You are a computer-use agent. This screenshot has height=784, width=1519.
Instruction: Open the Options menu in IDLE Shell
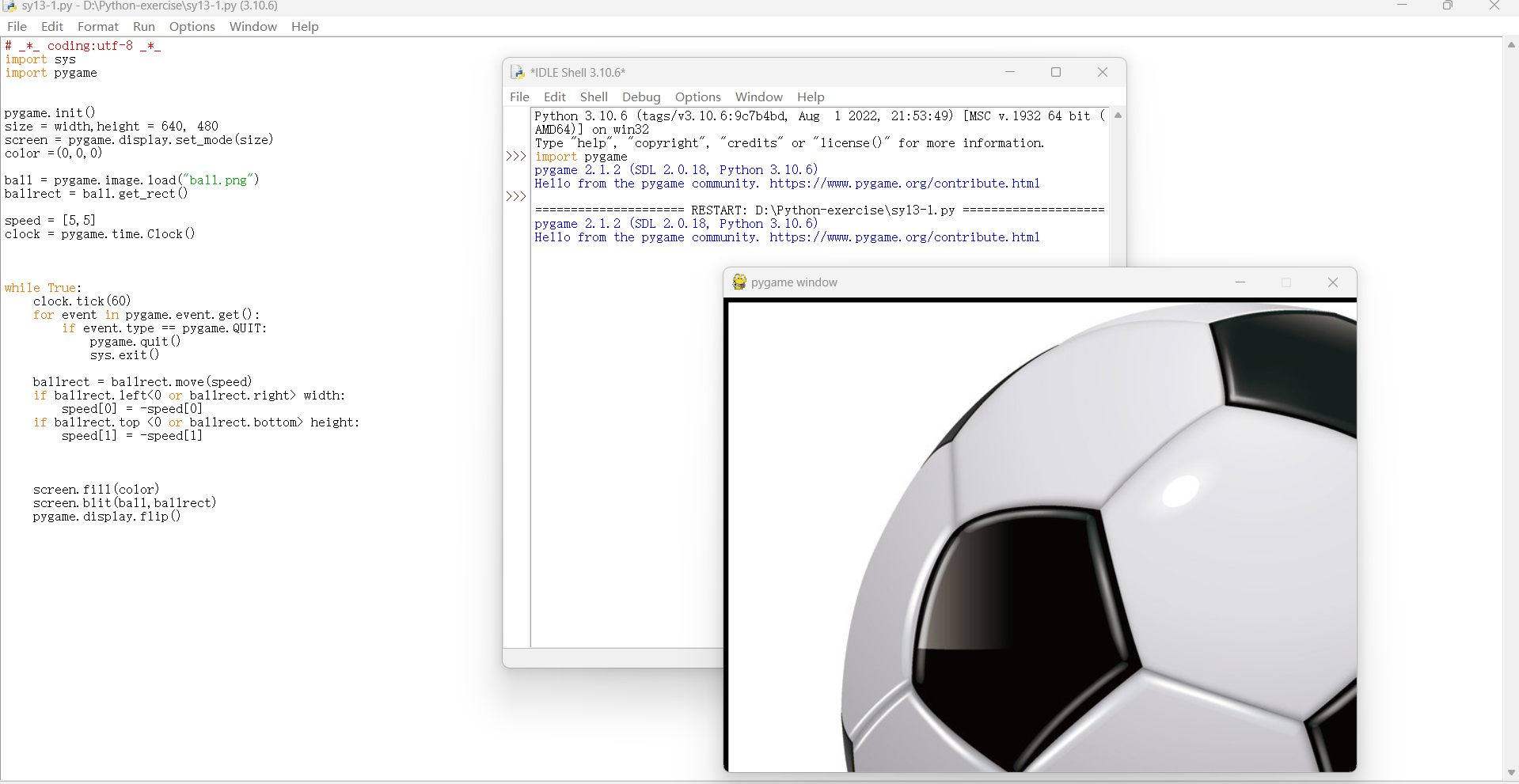click(698, 97)
